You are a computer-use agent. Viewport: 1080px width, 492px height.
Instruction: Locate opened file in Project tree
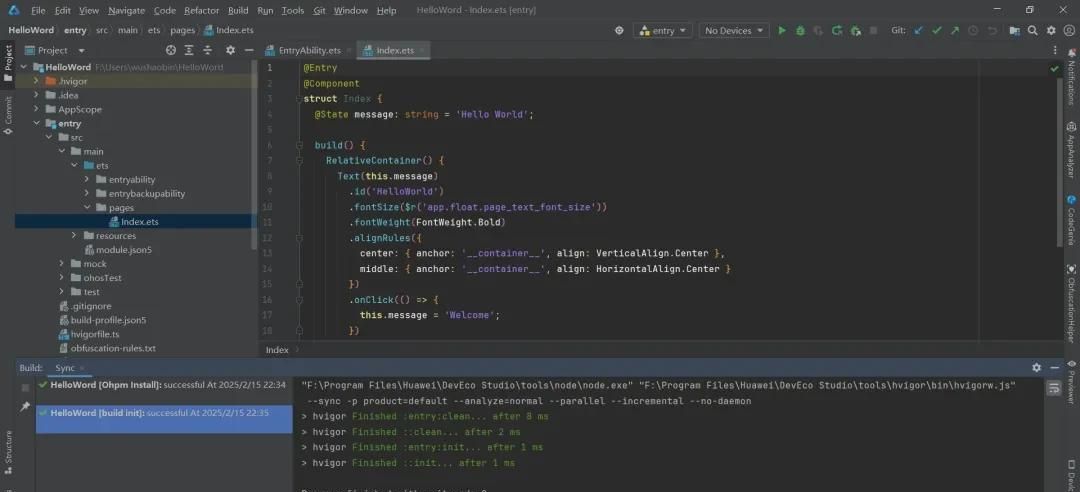point(171,50)
